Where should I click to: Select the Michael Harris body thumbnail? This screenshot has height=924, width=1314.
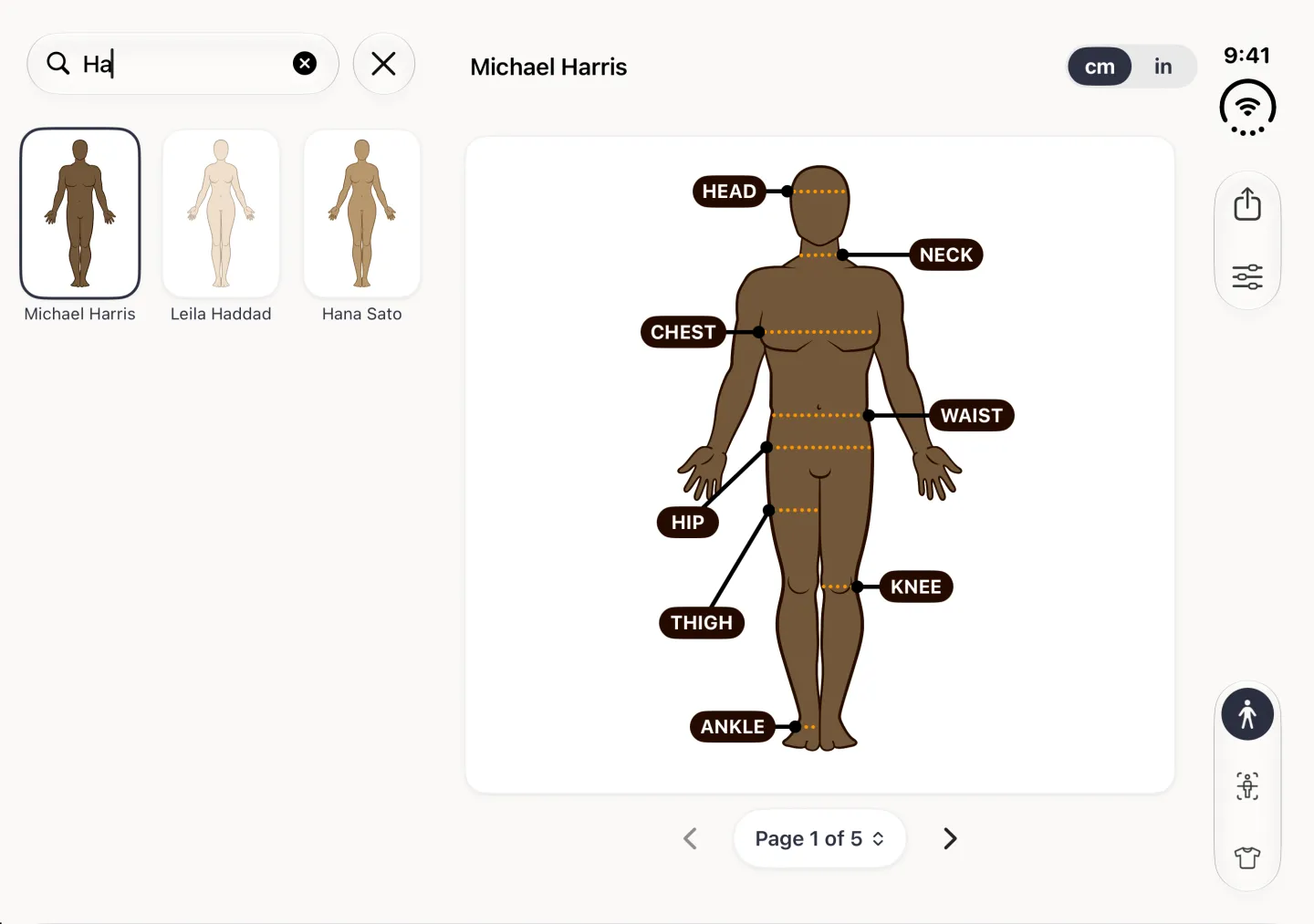[x=80, y=213]
